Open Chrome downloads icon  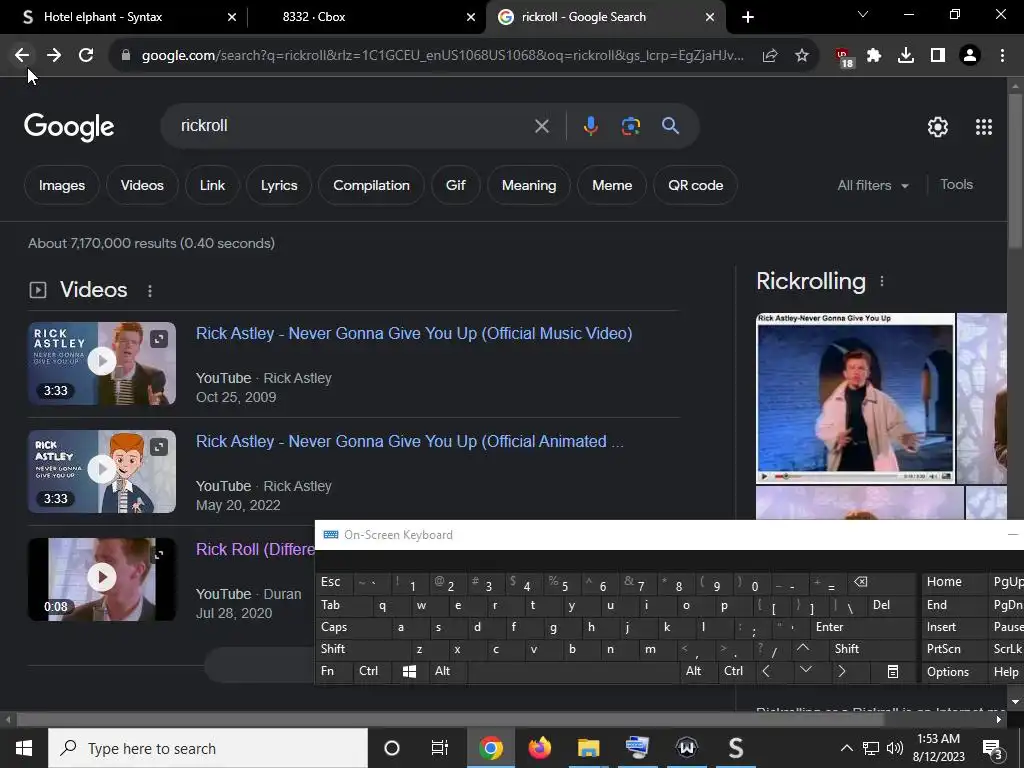[906, 56]
